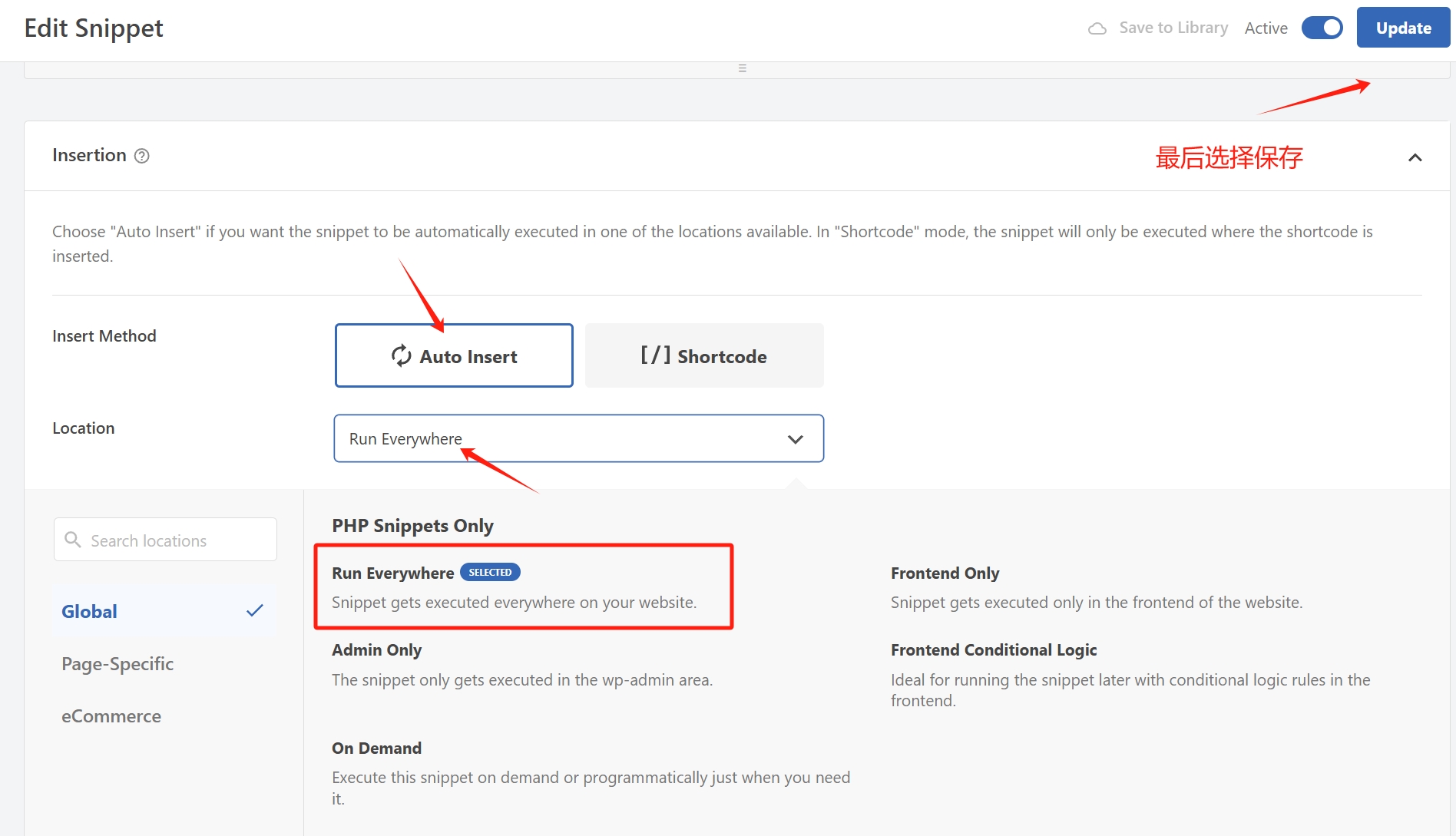Click Save to Library link
1456x836 pixels.
click(1173, 28)
